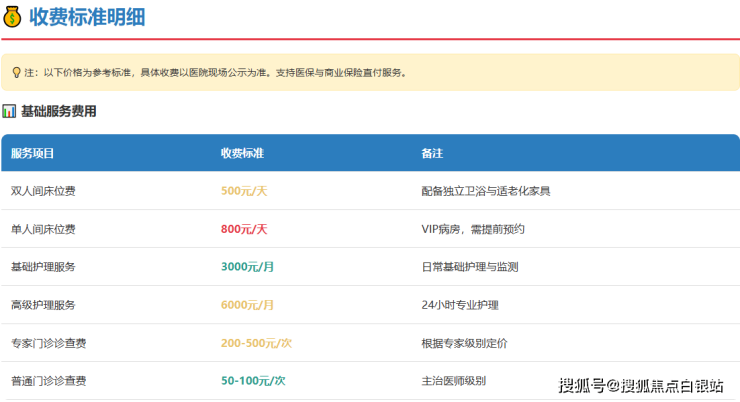Select the 单人间床位费 row label
Viewport: 740px width, 402px height.
coord(43,229)
